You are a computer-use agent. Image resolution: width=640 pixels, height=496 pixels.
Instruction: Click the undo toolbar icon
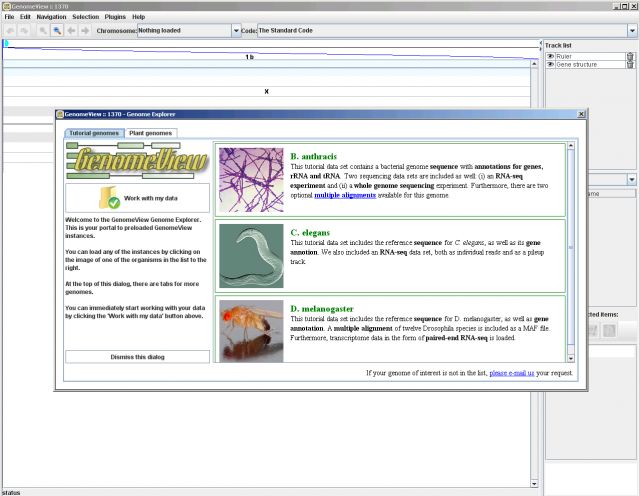[10, 31]
